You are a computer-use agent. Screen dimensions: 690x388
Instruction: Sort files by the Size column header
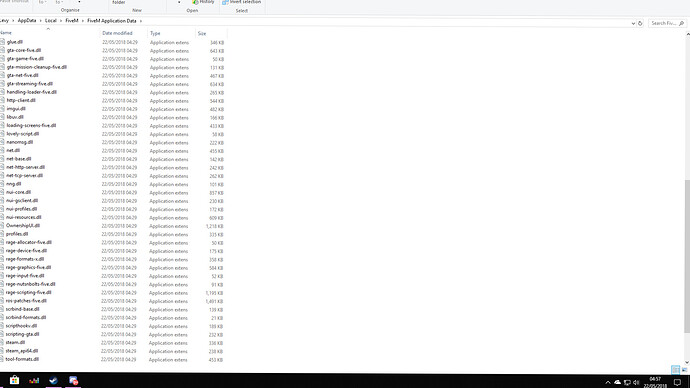[202, 33]
